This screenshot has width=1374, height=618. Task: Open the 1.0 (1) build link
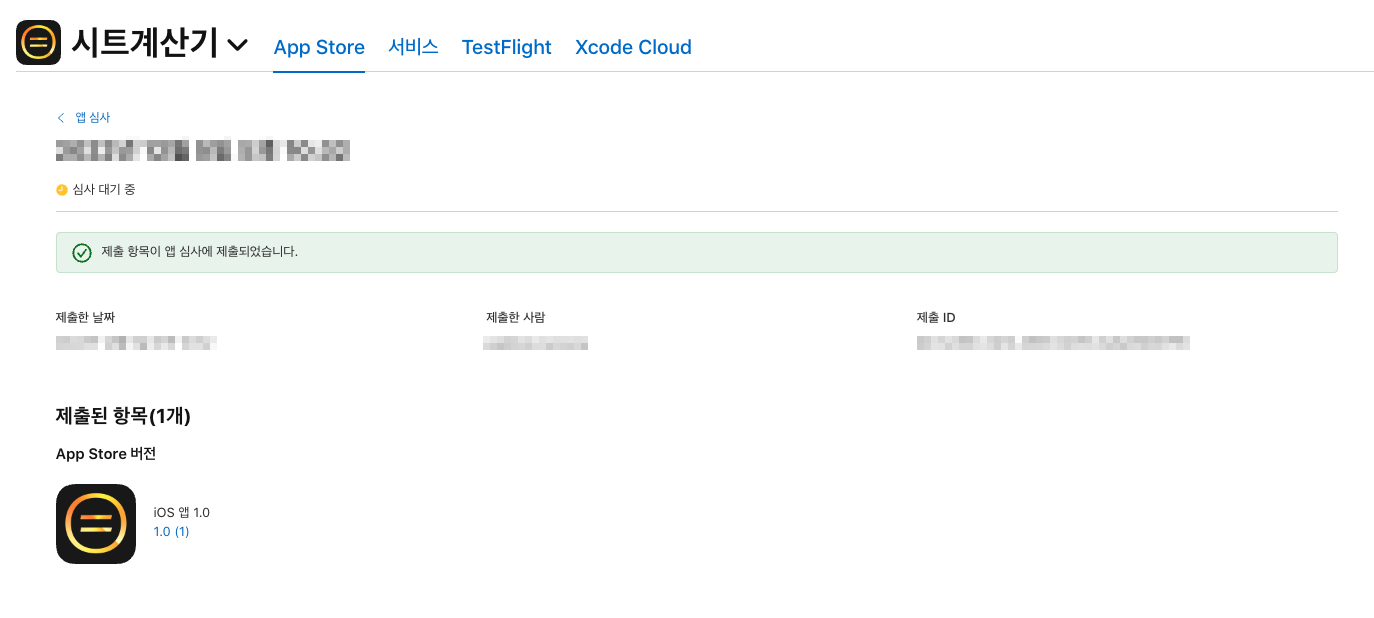click(x=171, y=532)
